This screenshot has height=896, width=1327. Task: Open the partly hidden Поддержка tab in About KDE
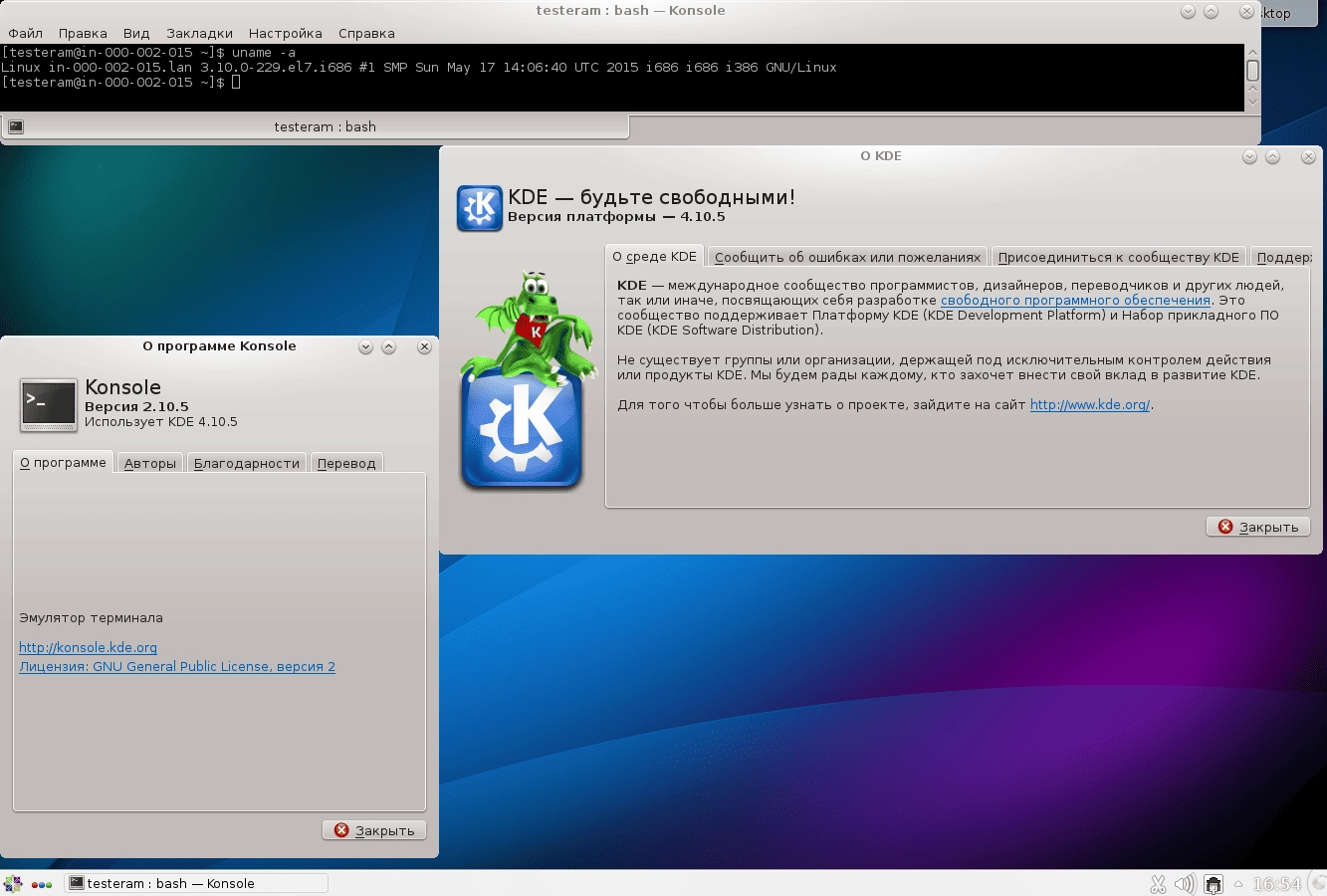click(1282, 257)
